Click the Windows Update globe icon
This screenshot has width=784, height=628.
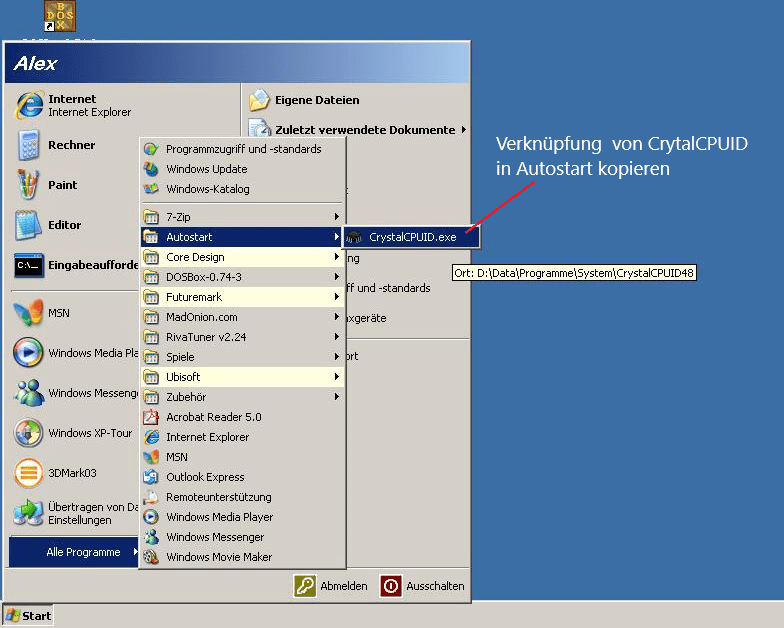(151, 169)
